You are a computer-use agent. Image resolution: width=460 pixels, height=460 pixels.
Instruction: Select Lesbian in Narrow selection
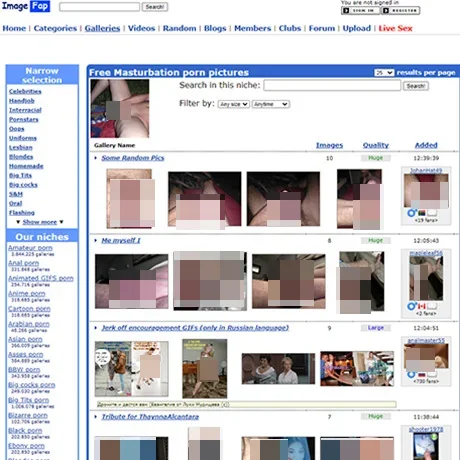[21, 147]
